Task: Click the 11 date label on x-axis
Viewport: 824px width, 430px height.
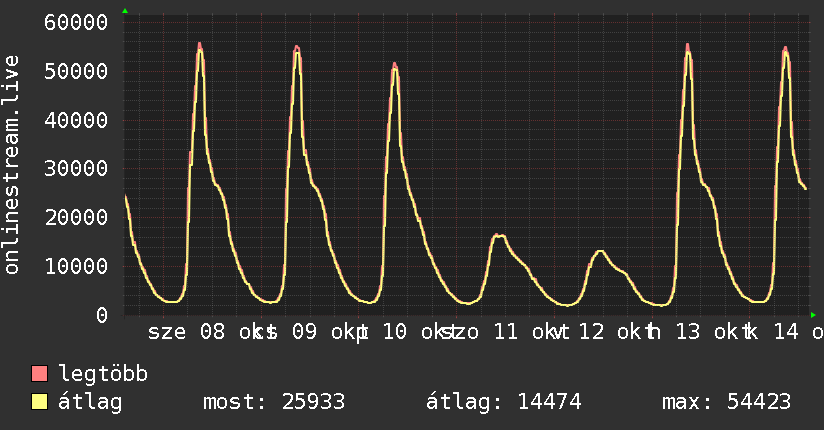Action: pyautogui.click(x=506, y=332)
